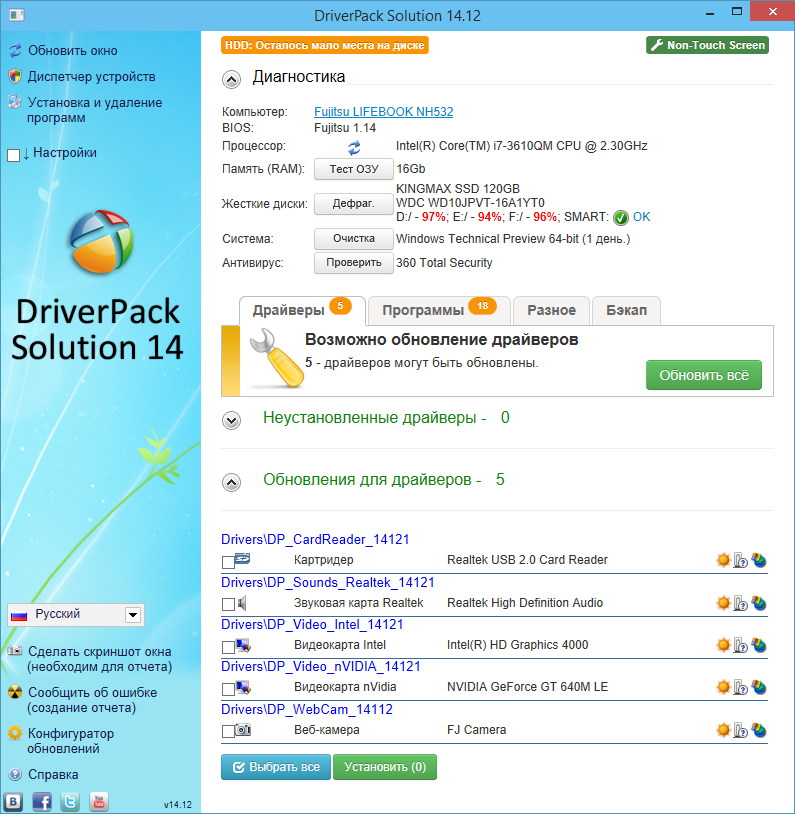795x814 pixels.
Task: Open the Русский language dropdown
Action: 76,615
